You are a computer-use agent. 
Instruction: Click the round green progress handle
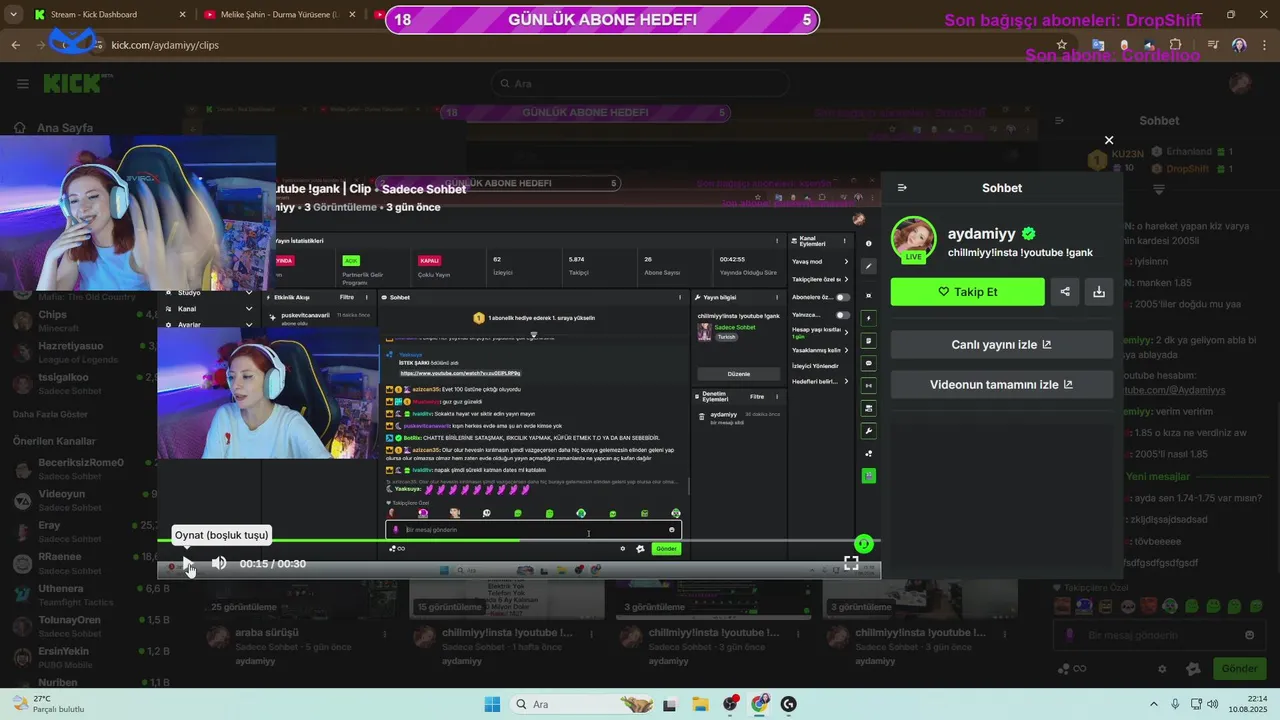coord(864,543)
